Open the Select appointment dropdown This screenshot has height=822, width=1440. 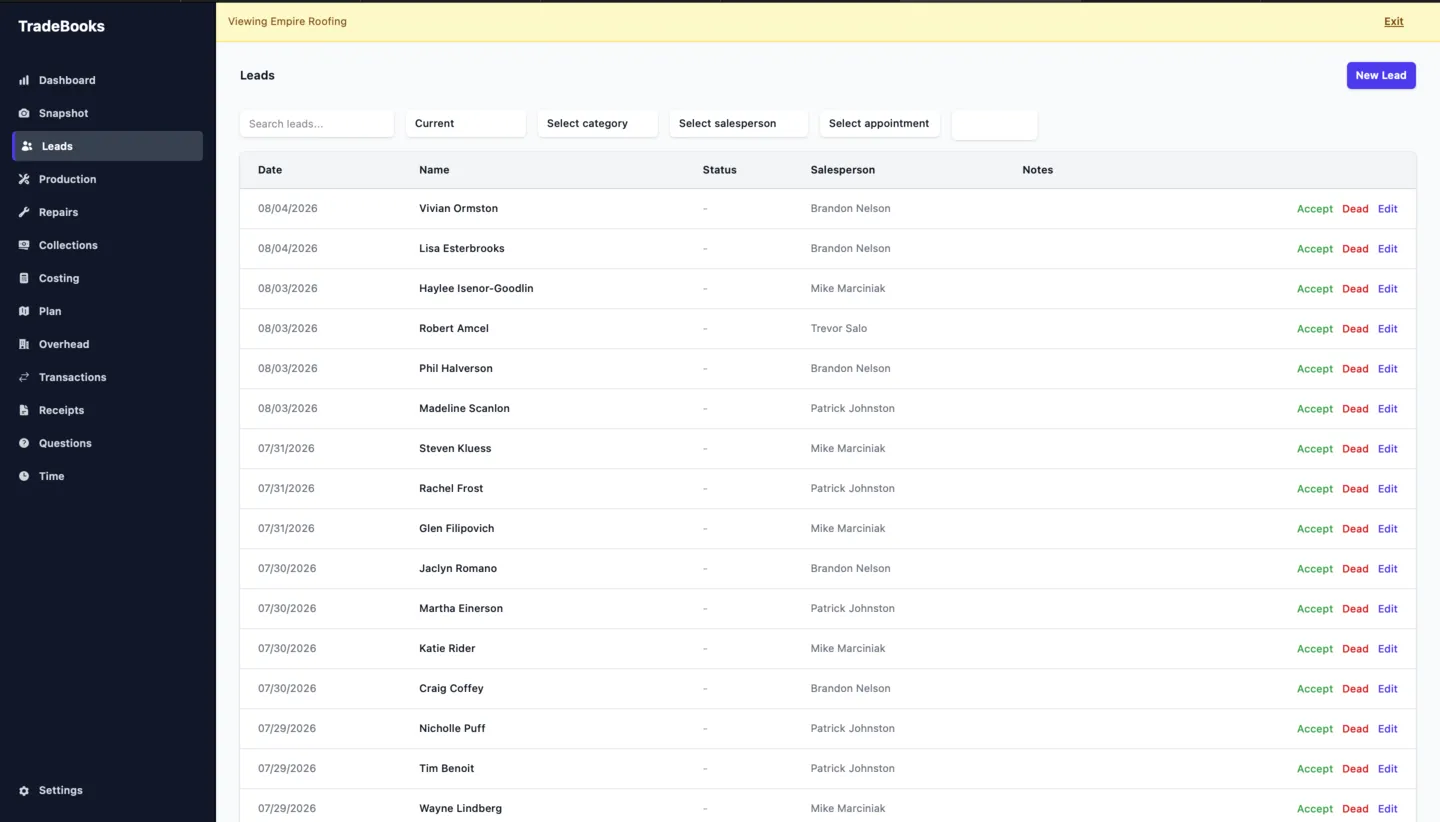[x=880, y=124]
